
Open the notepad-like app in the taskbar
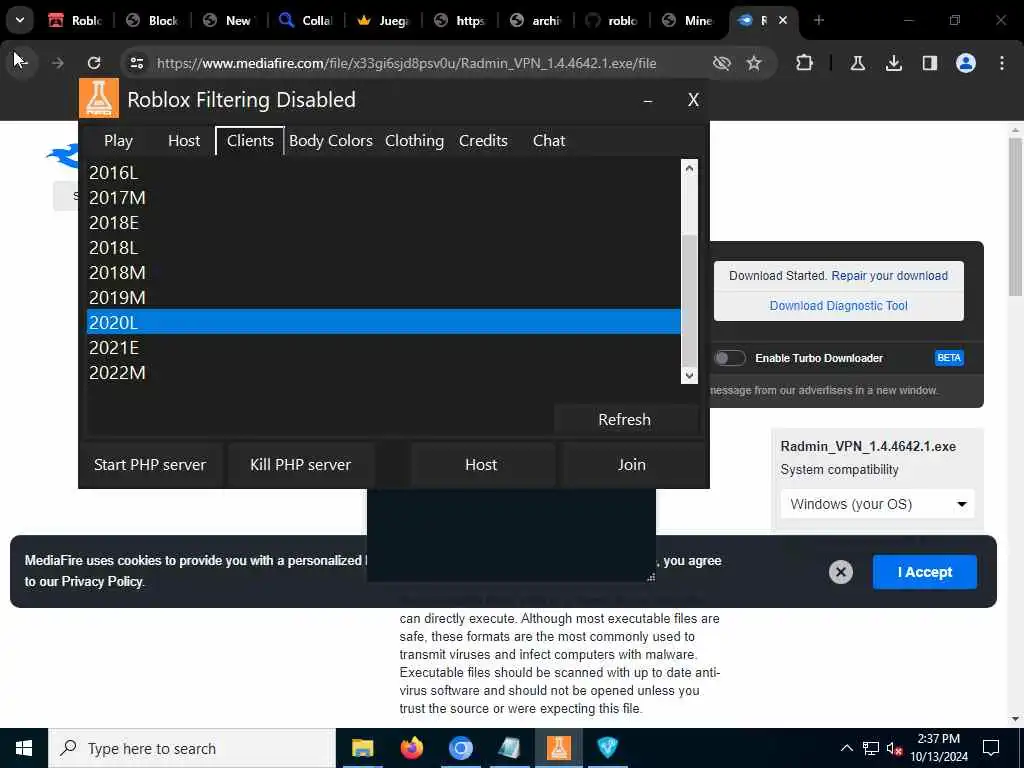click(509, 748)
